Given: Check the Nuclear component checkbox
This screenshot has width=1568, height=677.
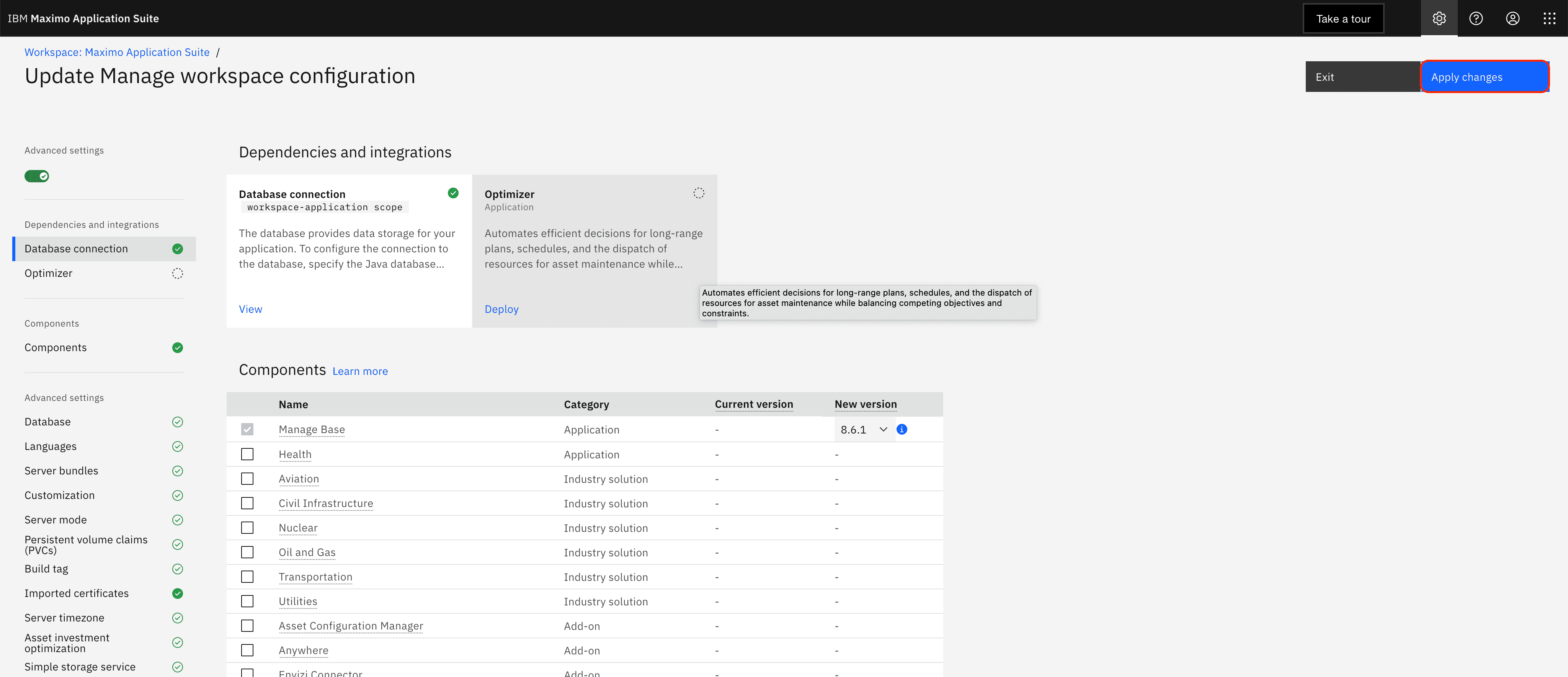Looking at the screenshot, I should click(x=247, y=528).
